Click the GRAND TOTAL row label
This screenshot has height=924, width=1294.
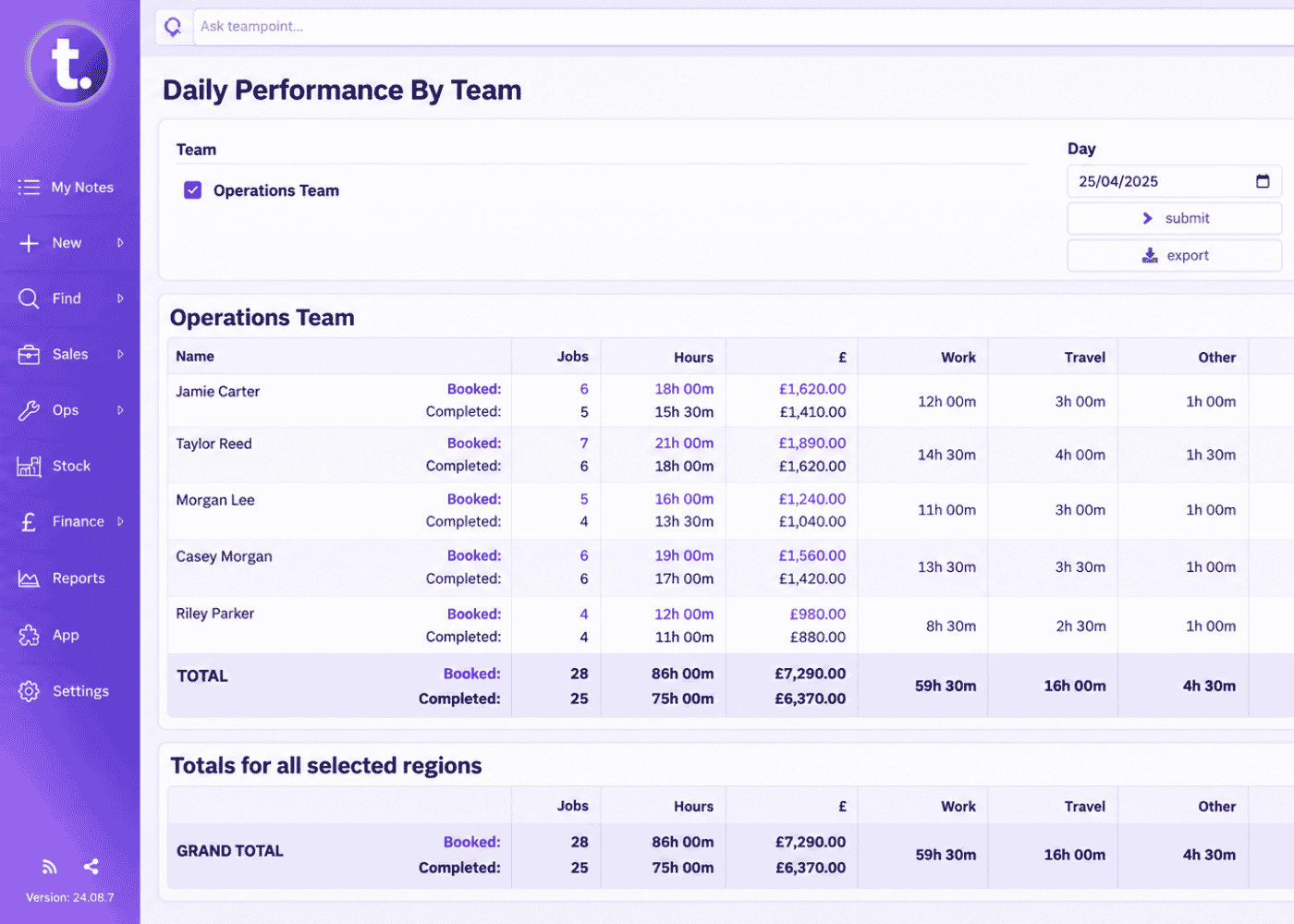[230, 851]
